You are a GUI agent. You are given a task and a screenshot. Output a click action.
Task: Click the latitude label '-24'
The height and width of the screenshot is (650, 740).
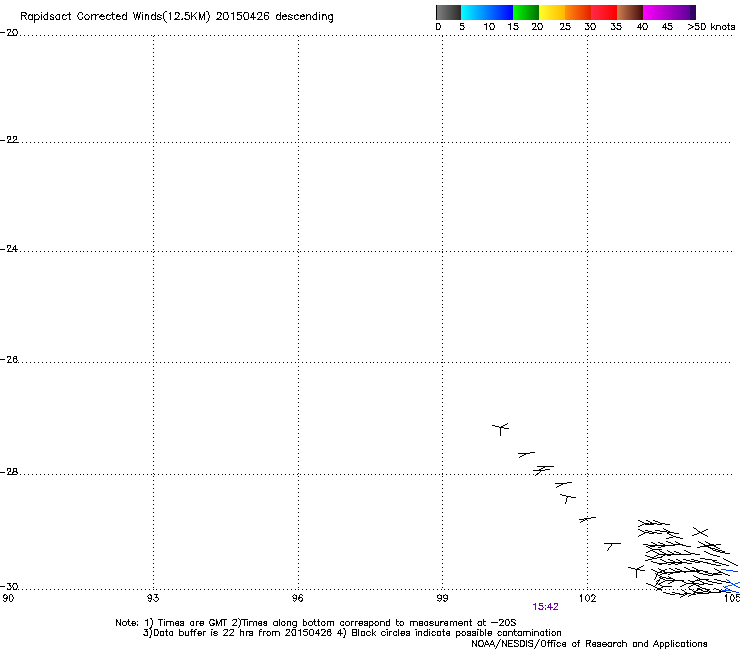coord(9,249)
